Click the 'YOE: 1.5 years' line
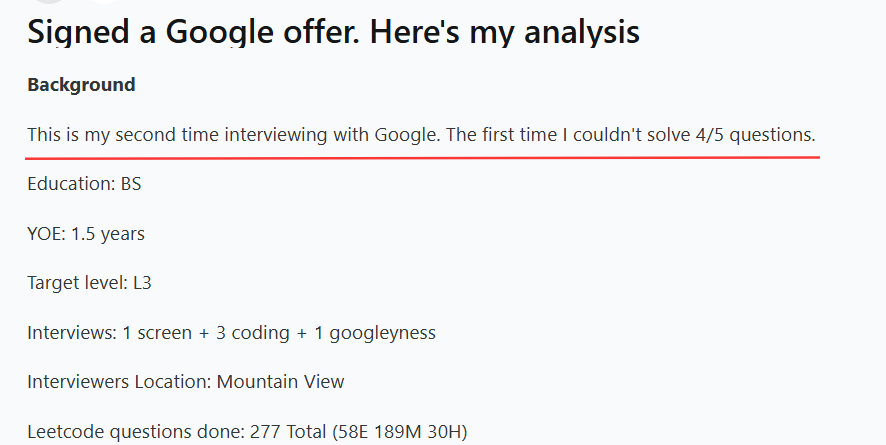Viewport: 886px width, 445px height. click(x=86, y=234)
